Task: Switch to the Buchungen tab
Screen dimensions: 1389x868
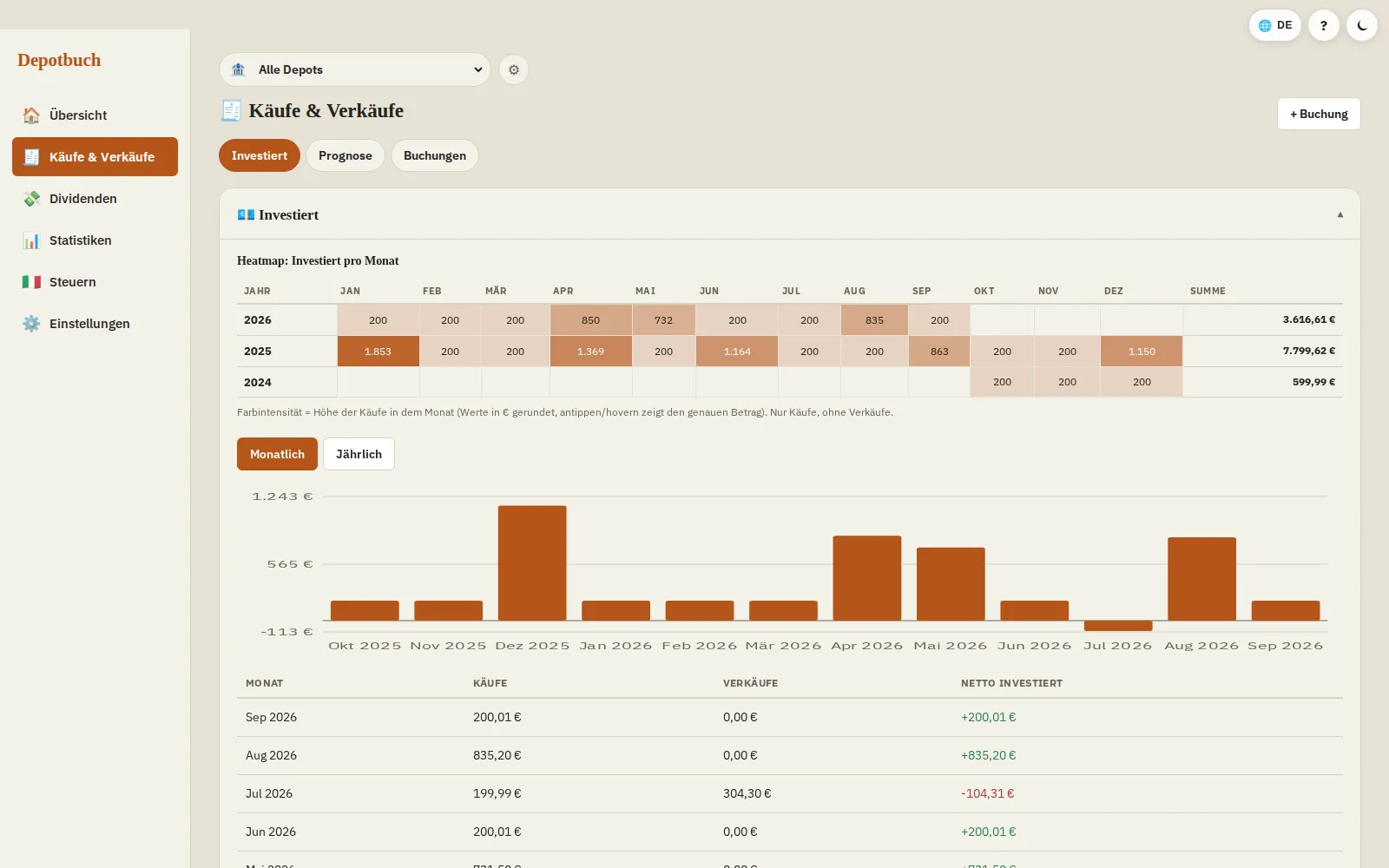Action: 434,155
